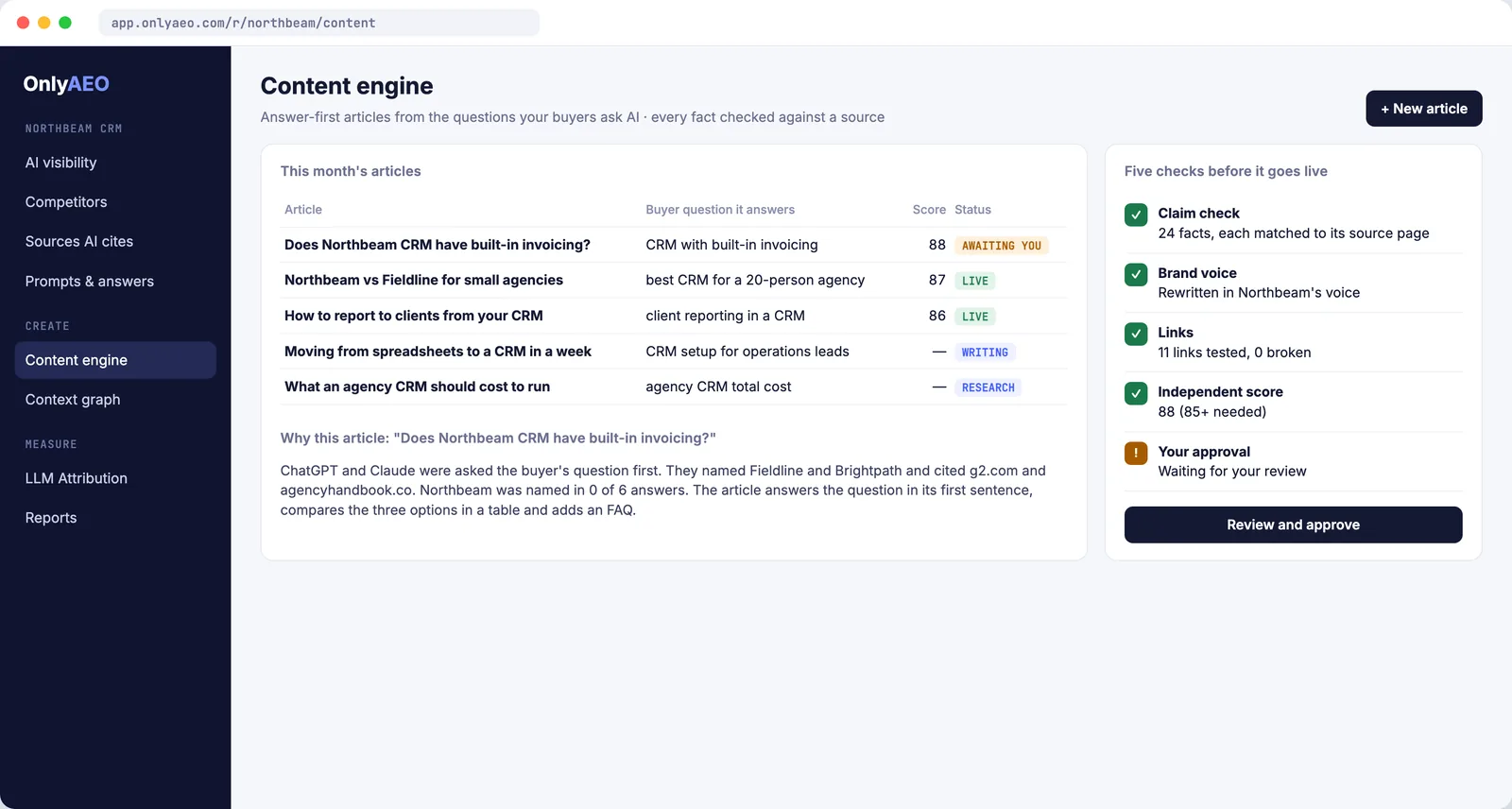The width and height of the screenshot is (1512, 809).
Task: Click the Score column header
Action: [x=929, y=210]
